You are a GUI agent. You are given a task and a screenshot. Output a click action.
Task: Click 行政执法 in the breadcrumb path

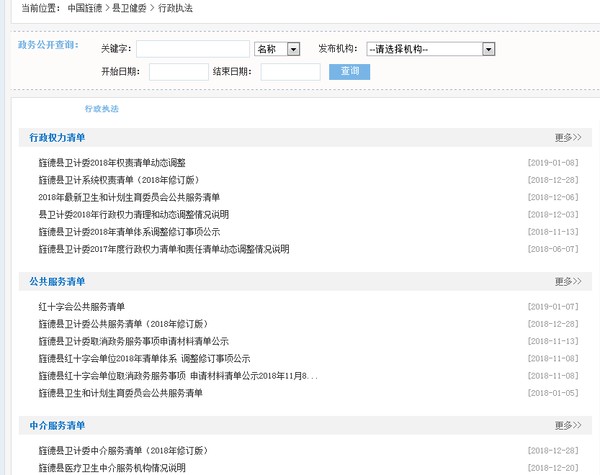(175, 8)
